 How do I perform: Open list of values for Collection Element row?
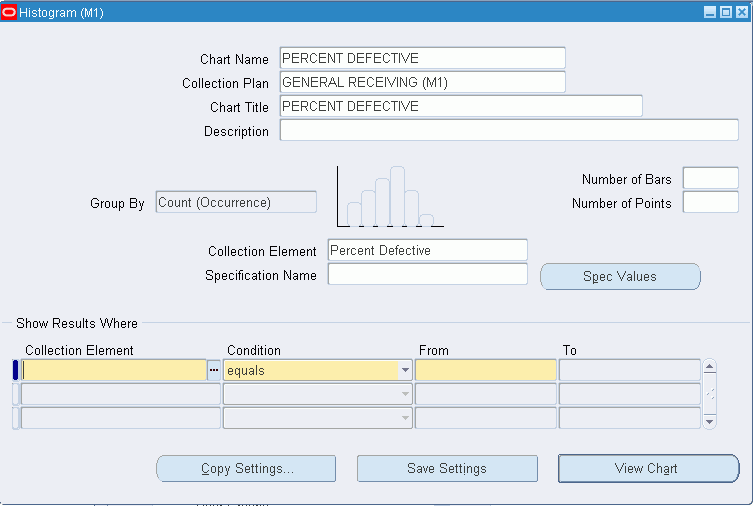click(214, 370)
